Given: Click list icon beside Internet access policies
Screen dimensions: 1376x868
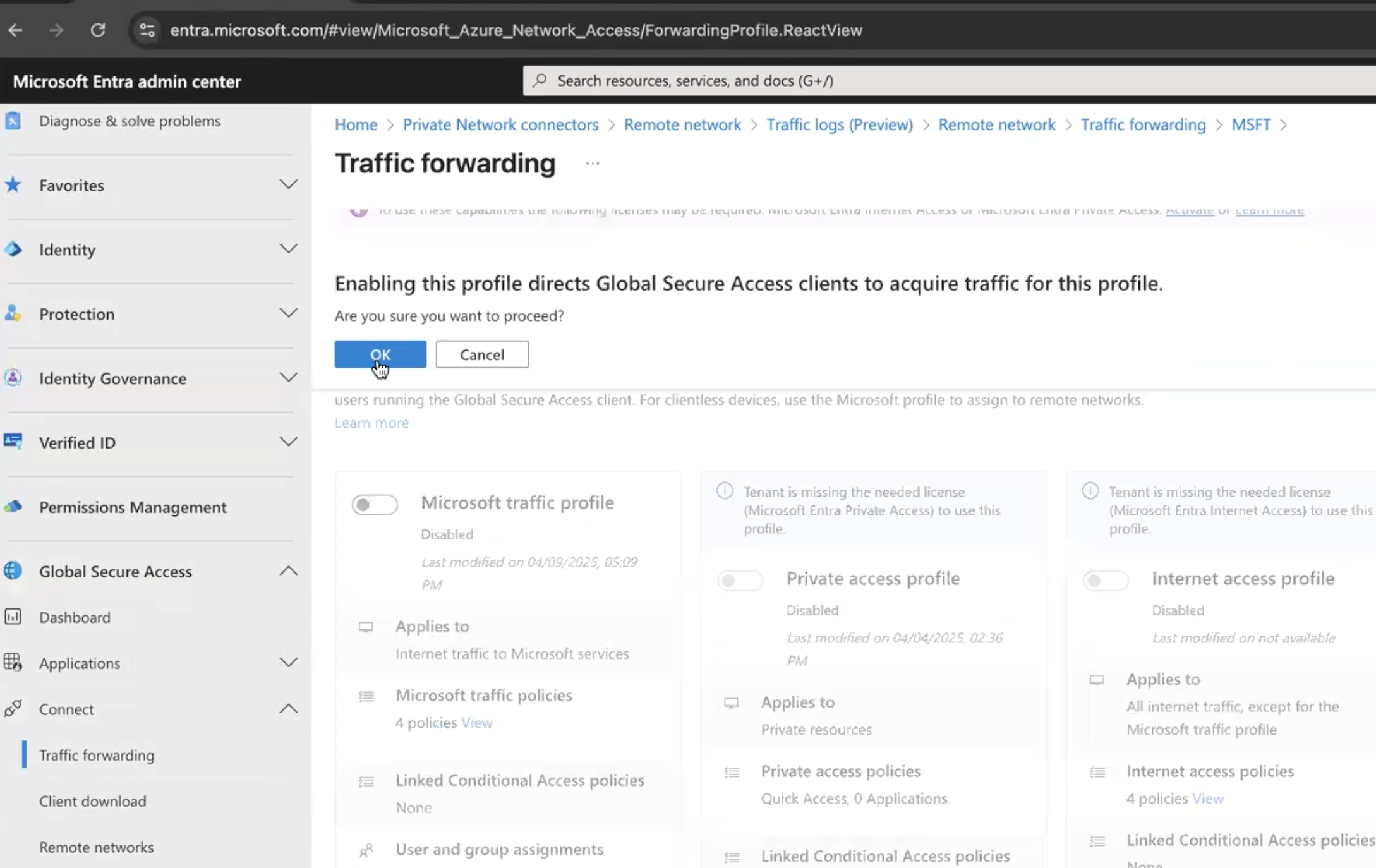Looking at the screenshot, I should coord(1097,772).
